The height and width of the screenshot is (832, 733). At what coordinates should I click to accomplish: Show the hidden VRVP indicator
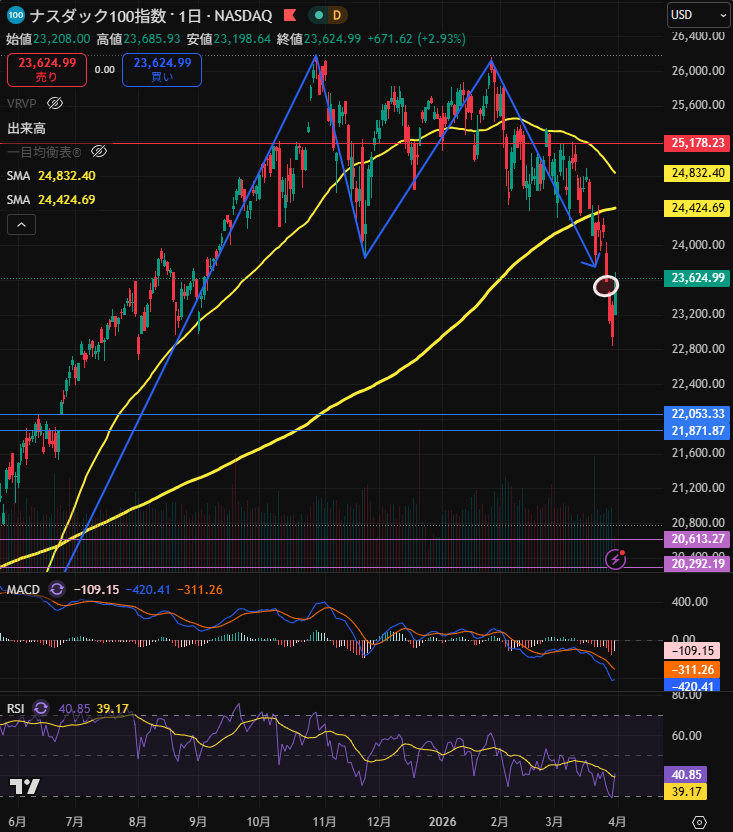click(56, 103)
